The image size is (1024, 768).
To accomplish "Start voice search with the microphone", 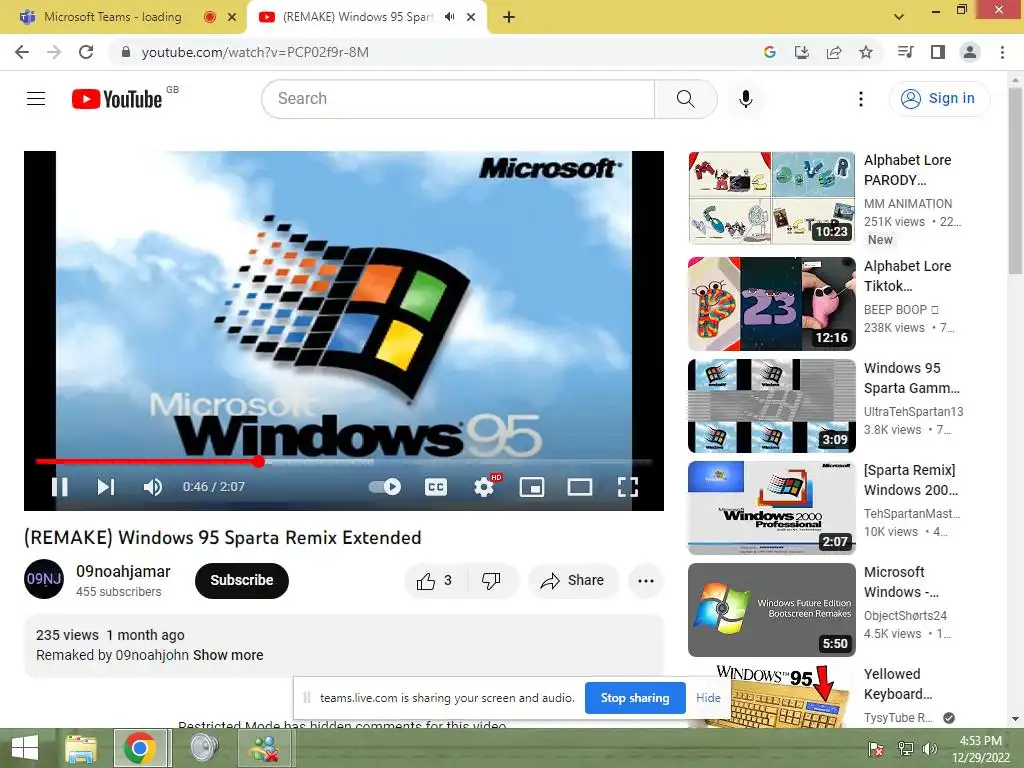I will (746, 99).
